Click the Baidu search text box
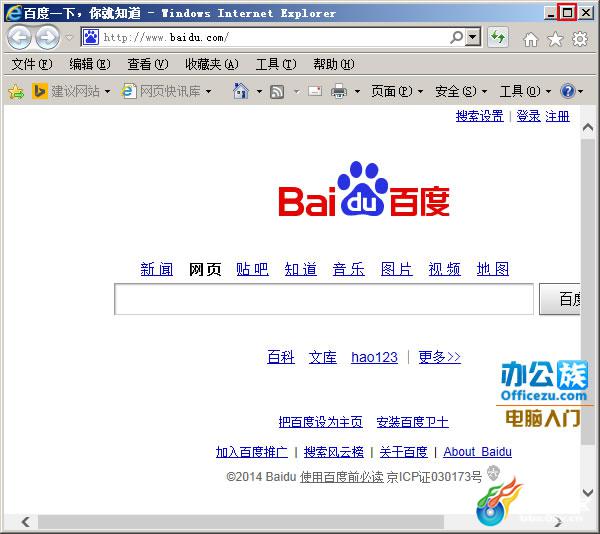The image size is (600, 534). (x=324, y=299)
